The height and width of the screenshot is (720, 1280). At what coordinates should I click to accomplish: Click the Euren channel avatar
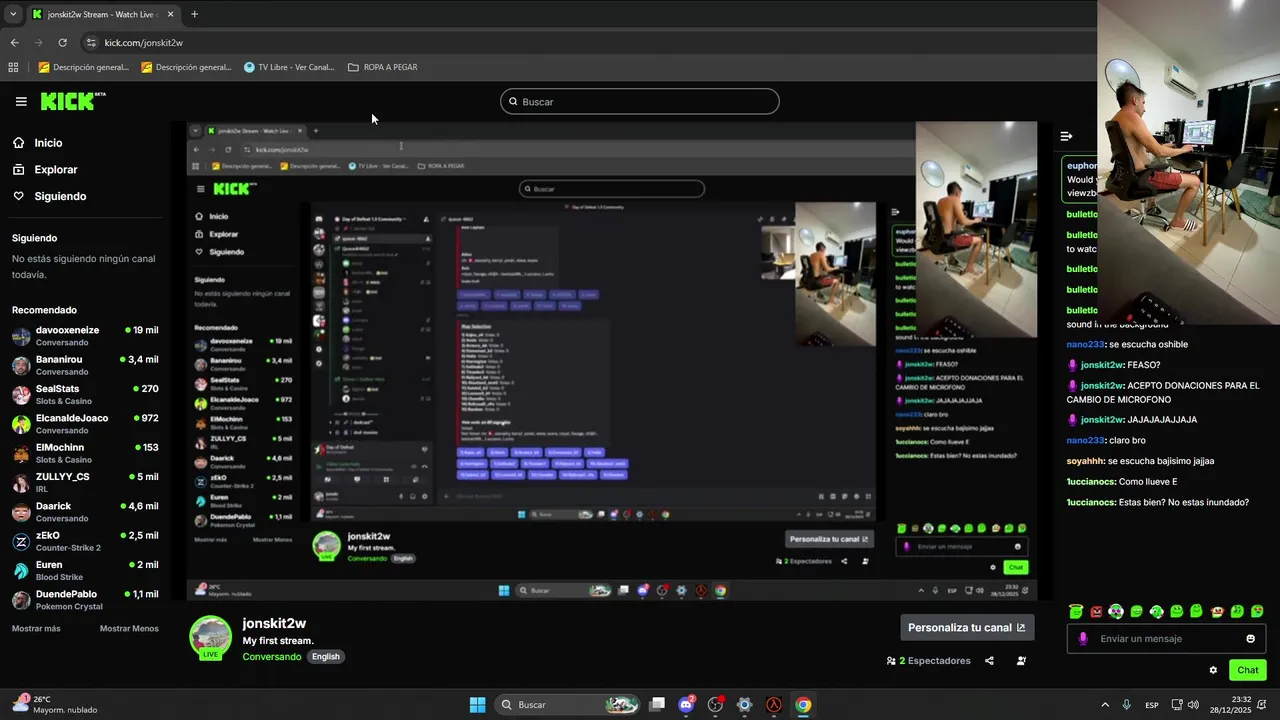point(21,570)
